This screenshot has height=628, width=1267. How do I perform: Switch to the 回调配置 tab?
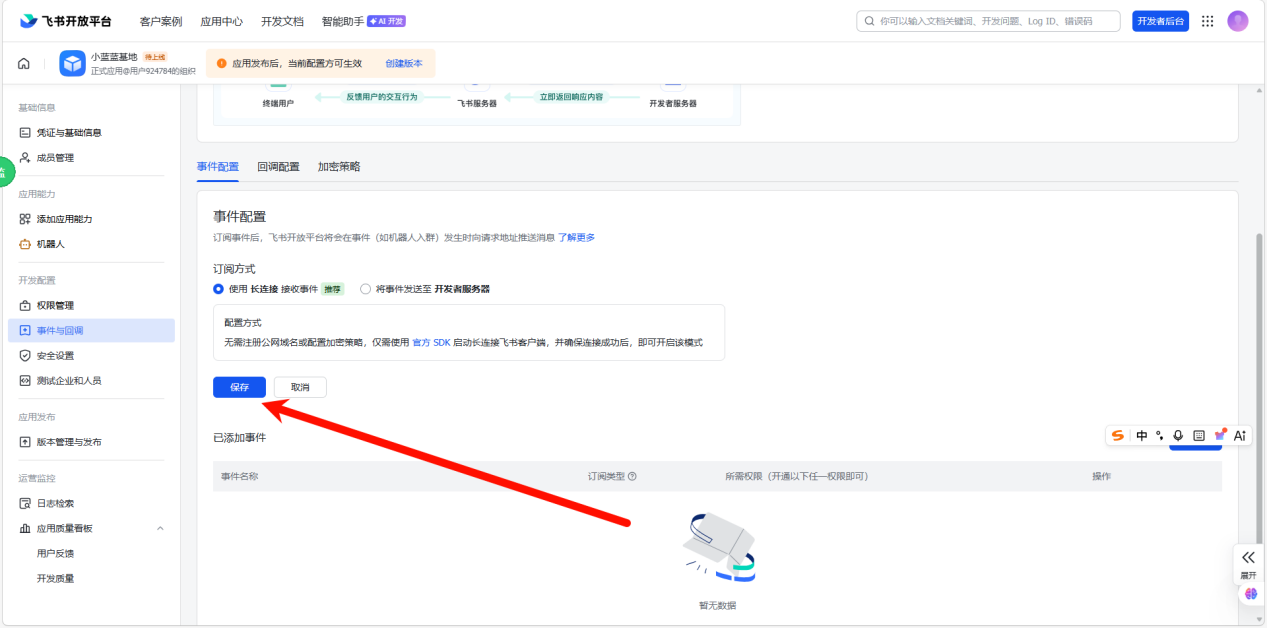[x=278, y=167]
